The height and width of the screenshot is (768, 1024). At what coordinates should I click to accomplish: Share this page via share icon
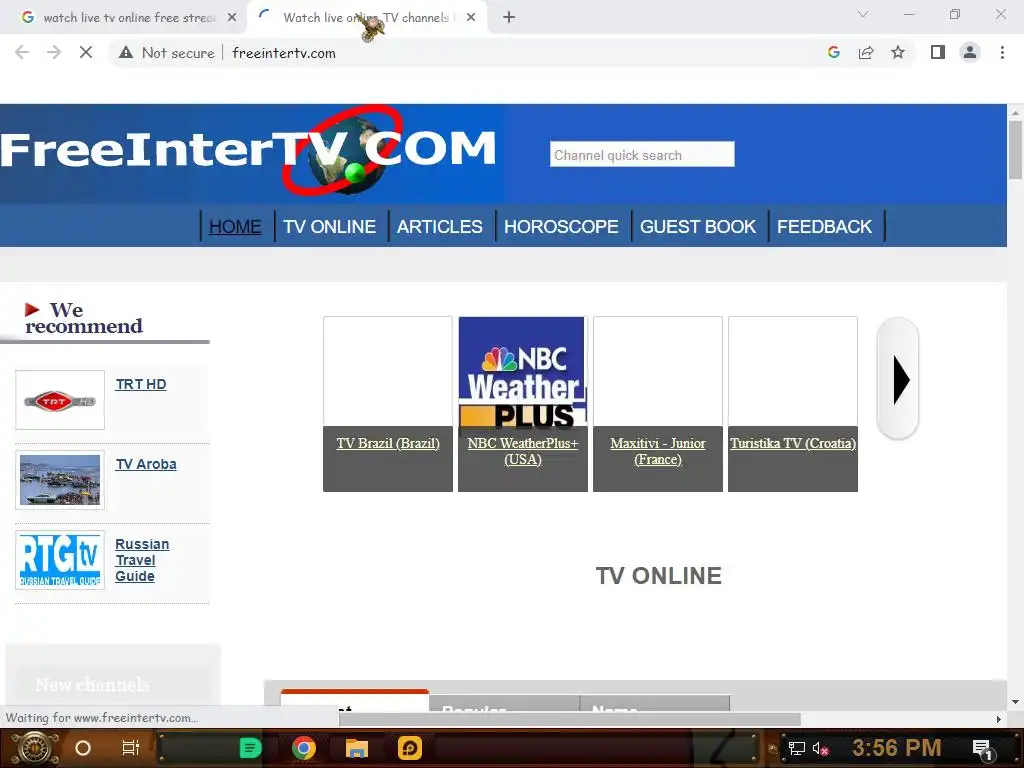point(866,53)
